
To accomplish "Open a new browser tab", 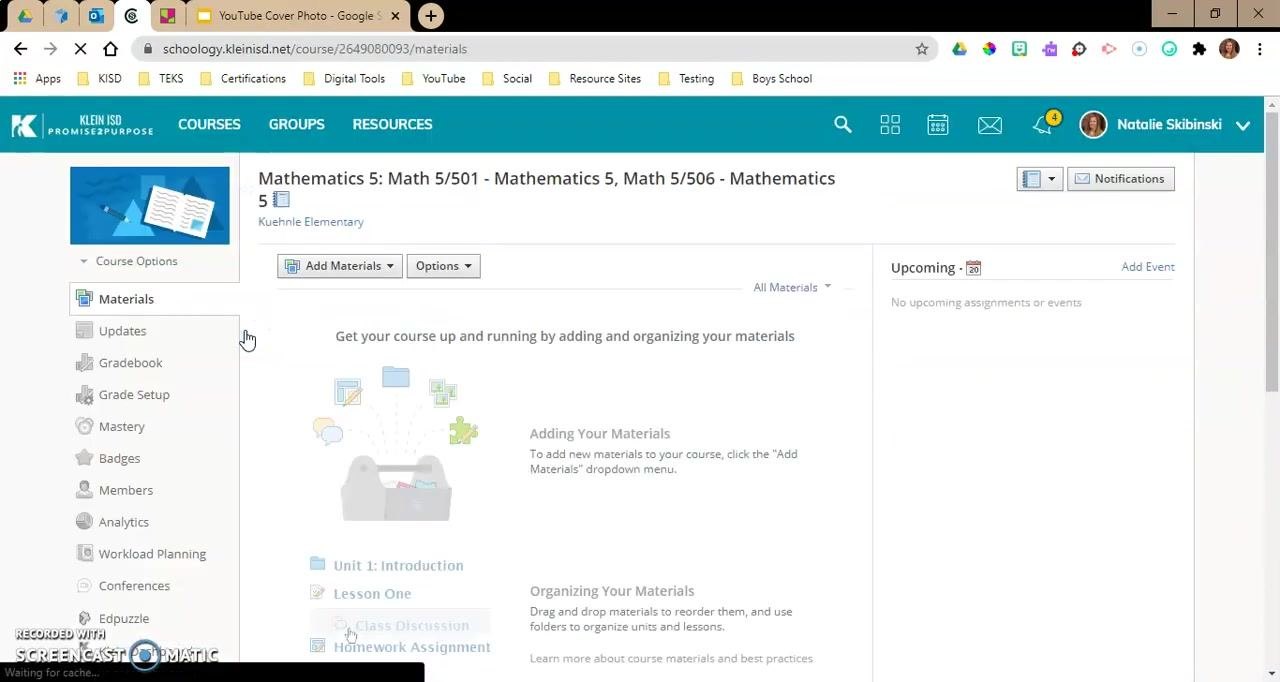I will click(430, 15).
